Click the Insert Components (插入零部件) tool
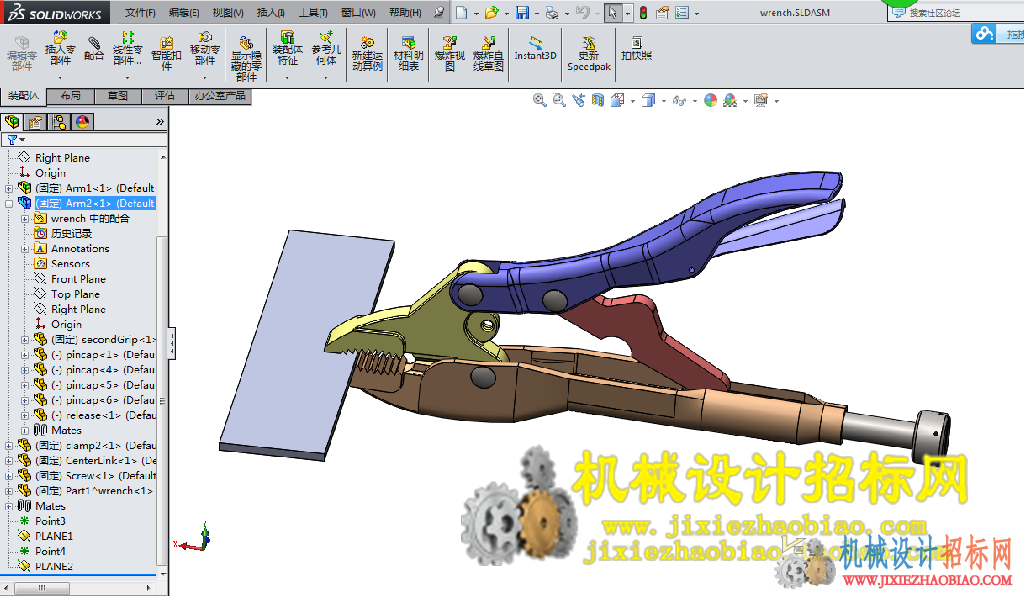 tap(59, 50)
